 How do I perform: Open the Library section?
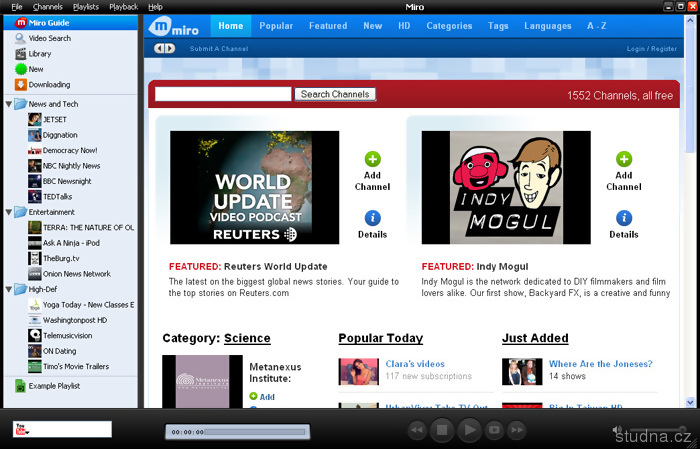tap(40, 53)
